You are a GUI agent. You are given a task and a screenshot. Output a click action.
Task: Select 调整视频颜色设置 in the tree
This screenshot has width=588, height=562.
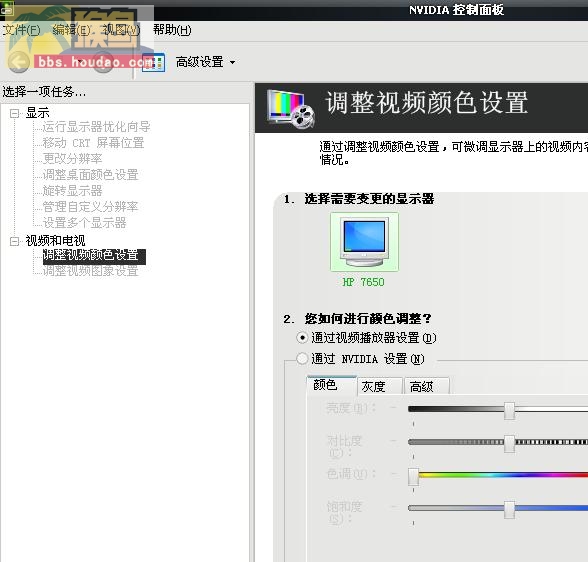pyautogui.click(x=94, y=256)
